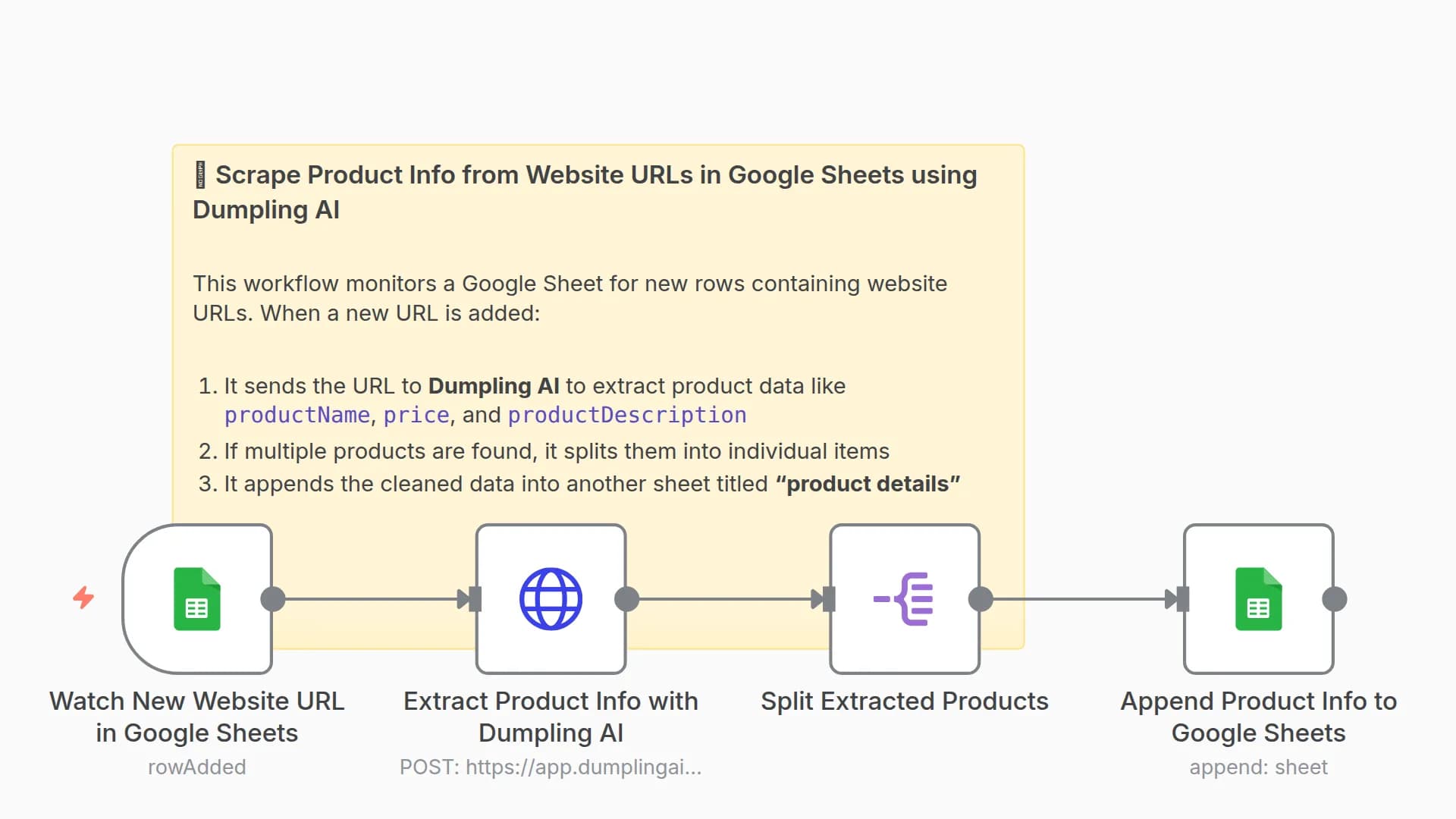This screenshot has height=819, width=1456.
Task: Click the POST URL subtitle text
Action: click(x=551, y=767)
